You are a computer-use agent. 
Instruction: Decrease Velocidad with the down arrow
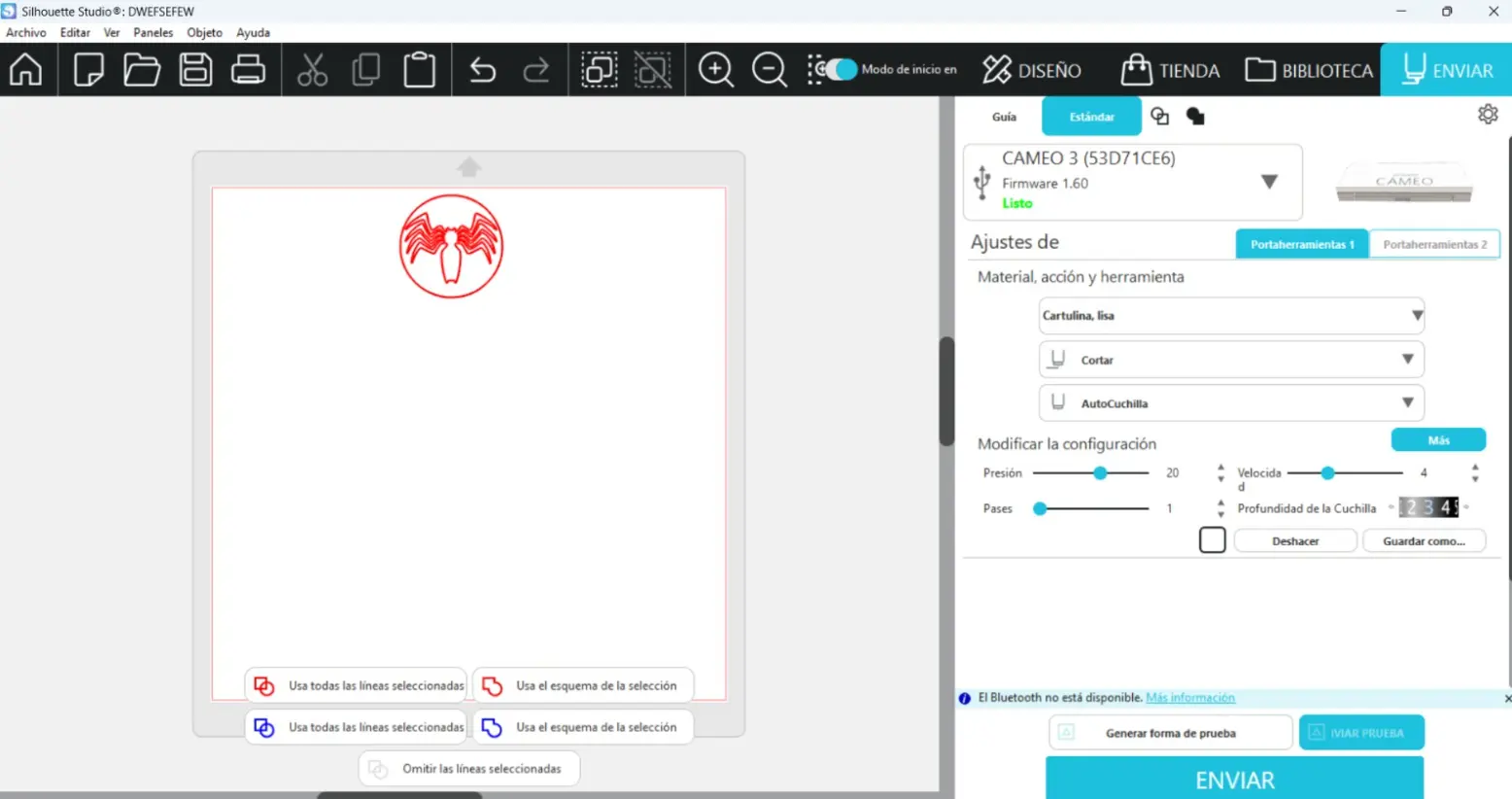pyautogui.click(x=1475, y=479)
